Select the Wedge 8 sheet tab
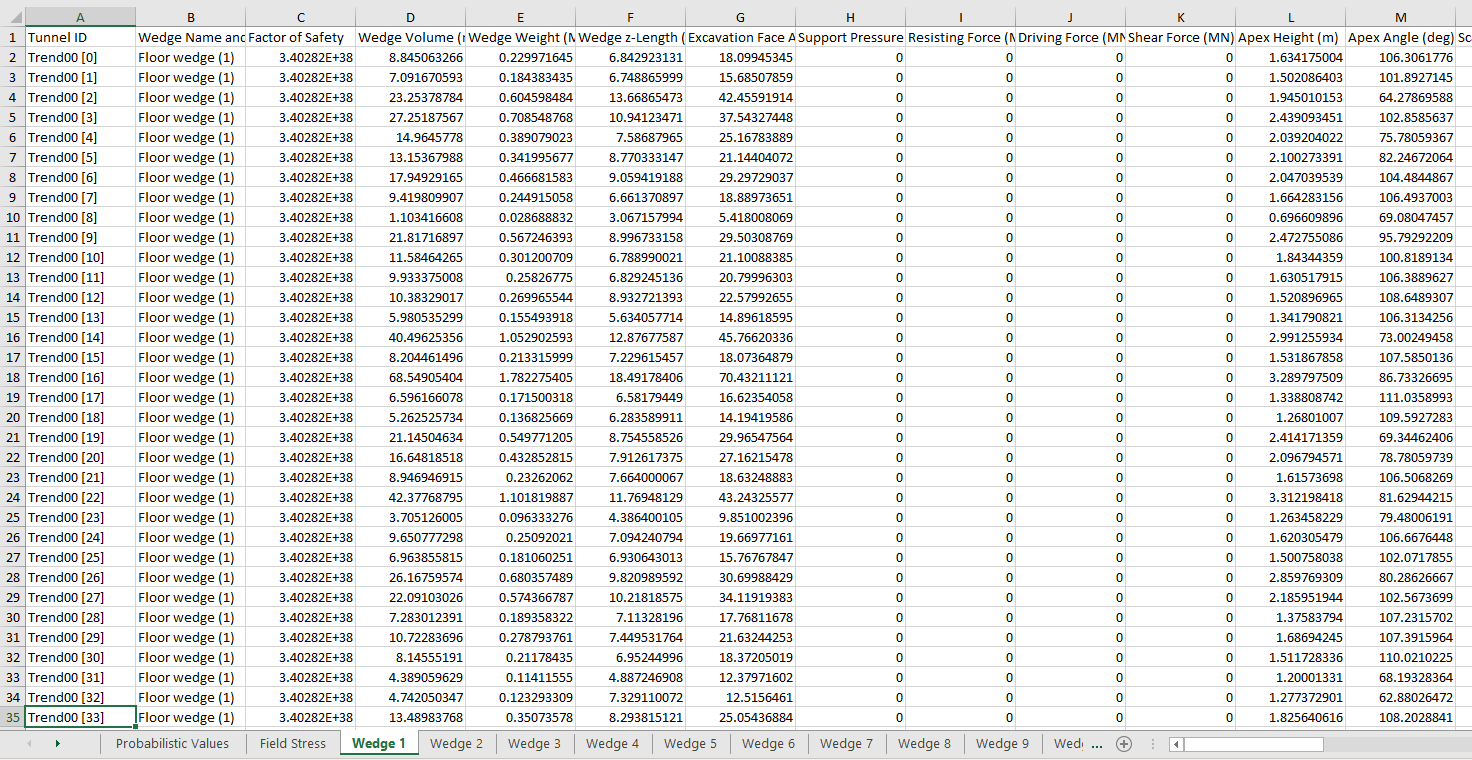Image resolution: width=1472 pixels, height=760 pixels. [924, 743]
